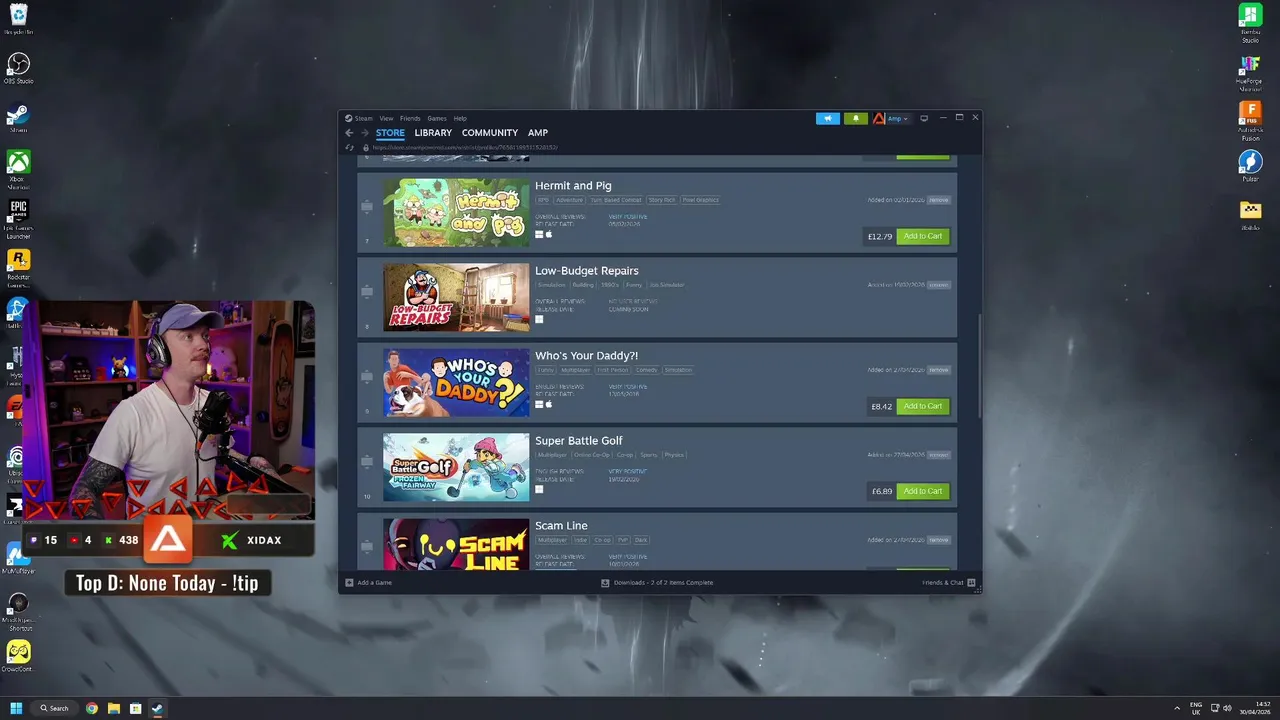
Task: Open Google Chrome from the taskbar
Action: 92,708
